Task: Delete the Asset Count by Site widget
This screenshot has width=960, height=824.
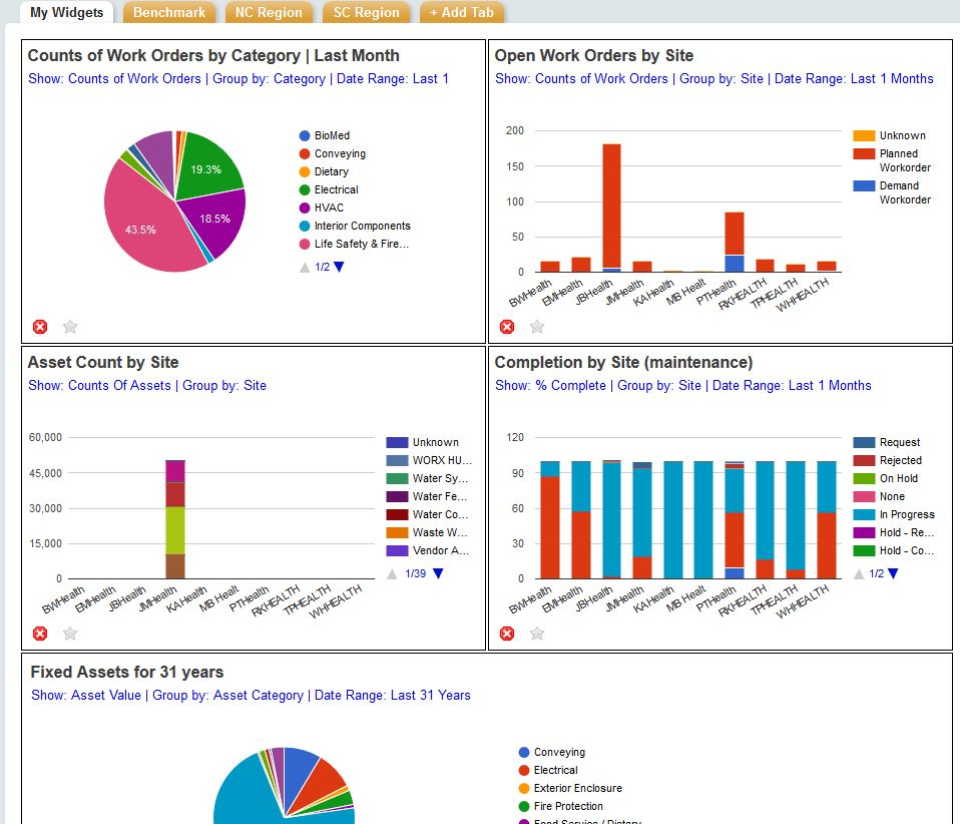Action: pyautogui.click(x=39, y=632)
